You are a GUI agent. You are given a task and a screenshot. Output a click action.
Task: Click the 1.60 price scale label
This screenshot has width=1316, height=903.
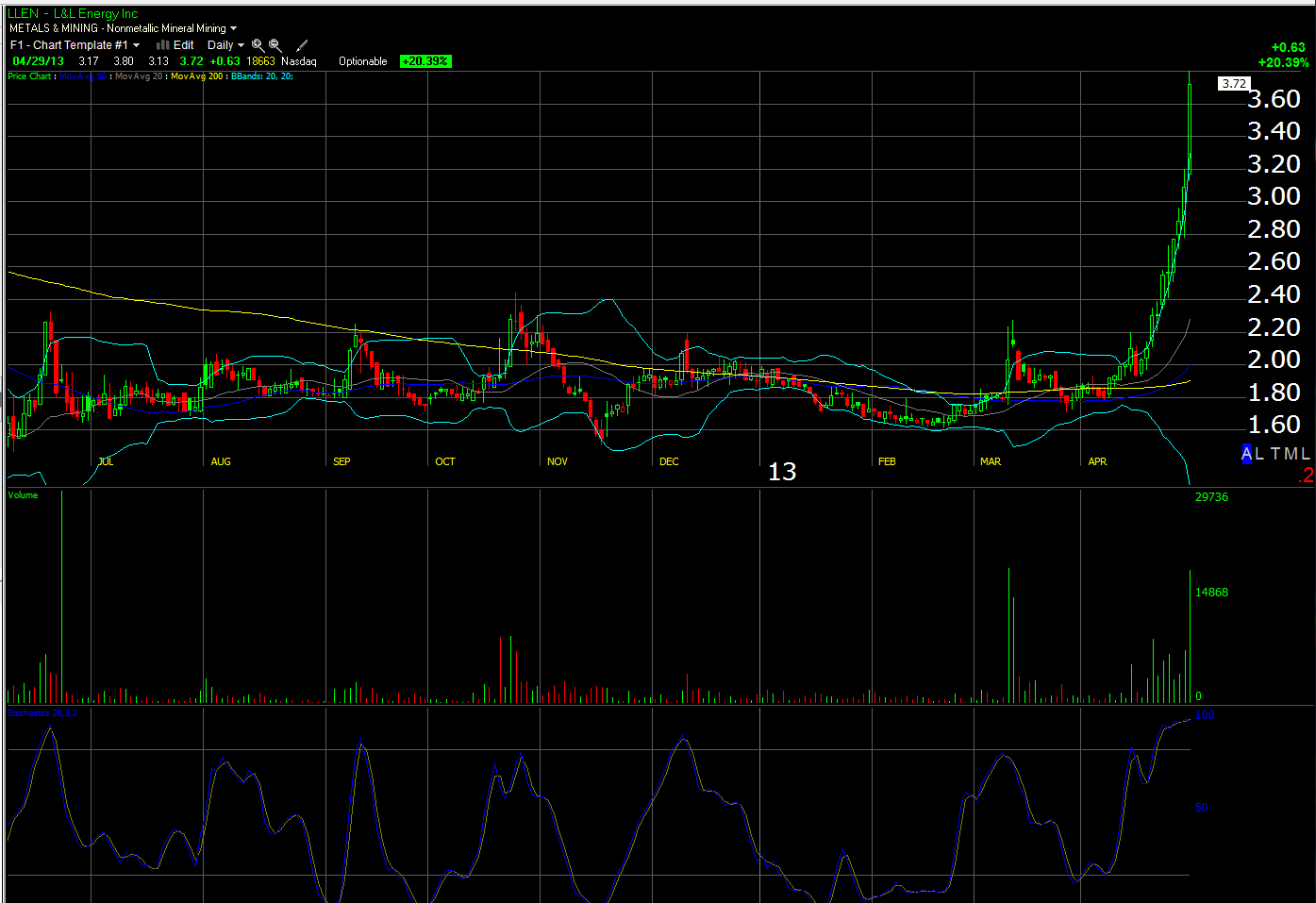click(1274, 425)
